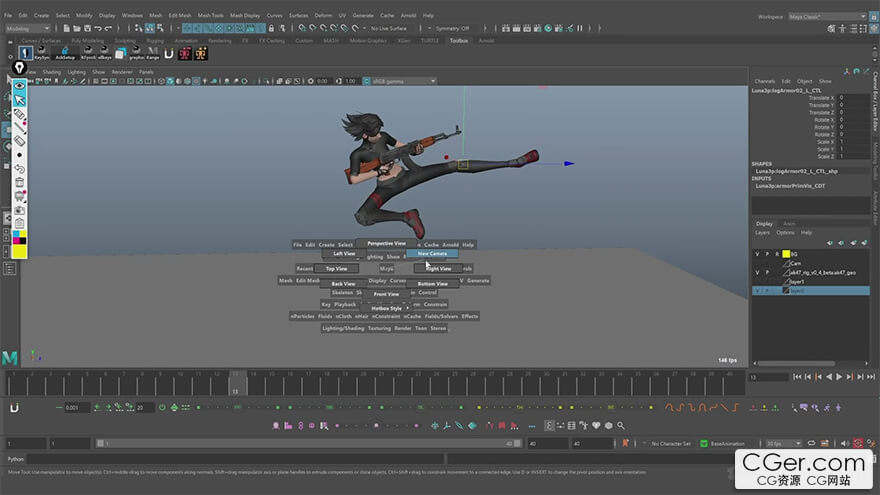Click the heart icon in bottom toolbar
Viewport: 880px width, 495px height.
596,425
